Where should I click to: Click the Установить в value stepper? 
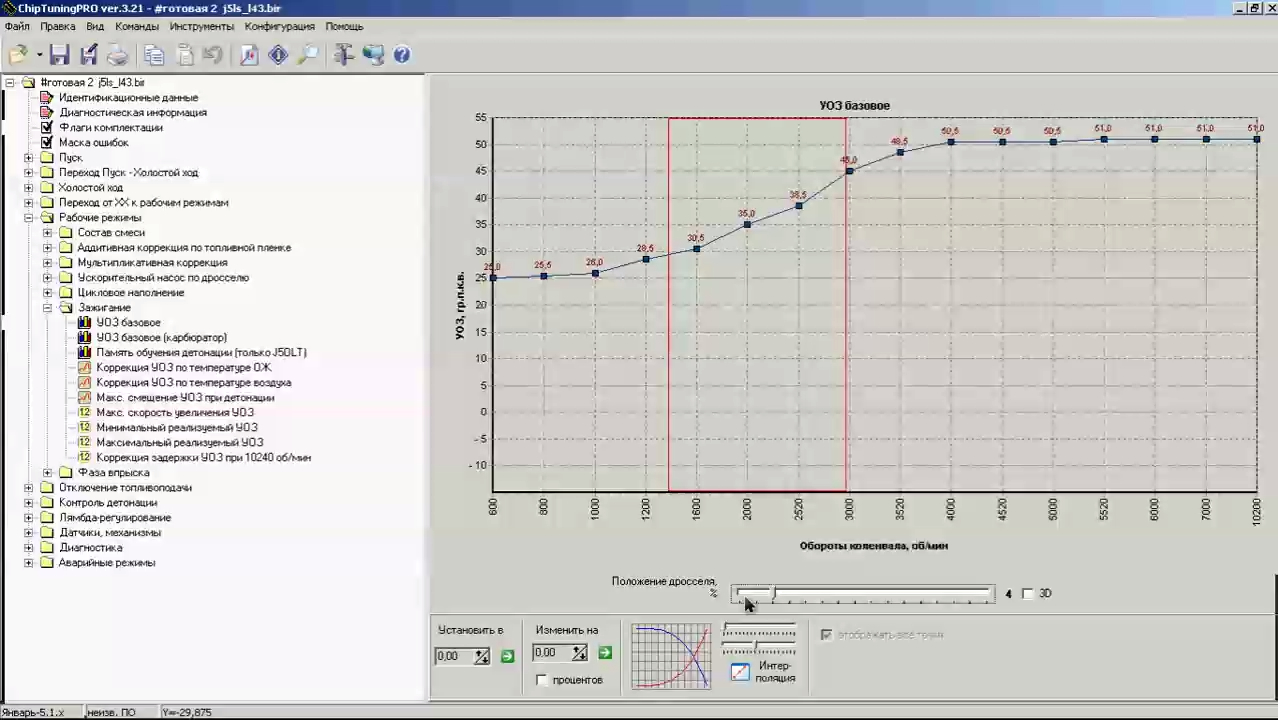point(482,656)
